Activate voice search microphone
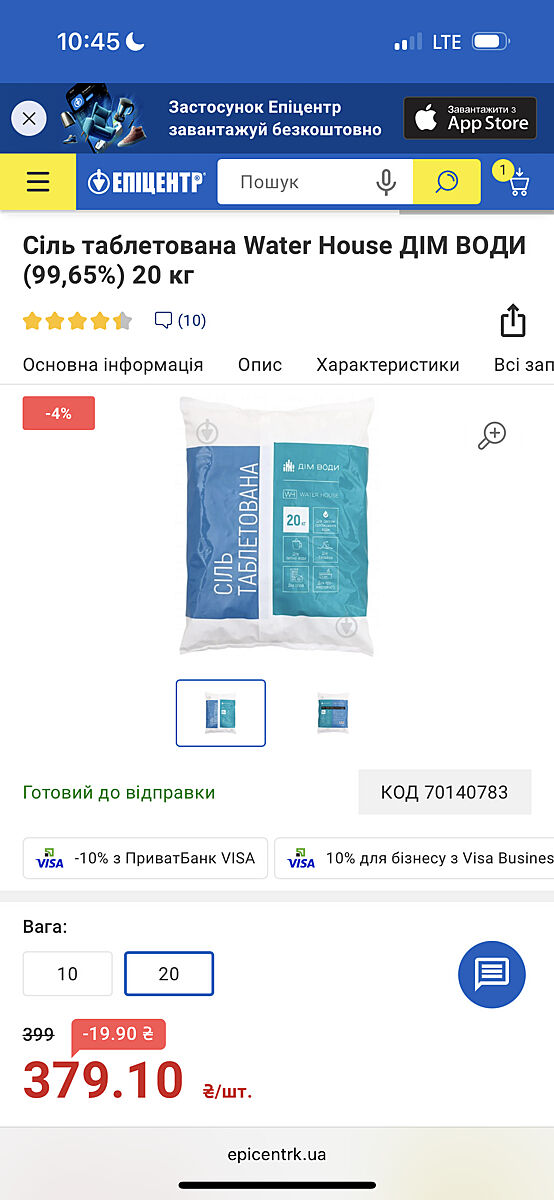Screen dimensions: 554x1200 [386, 182]
